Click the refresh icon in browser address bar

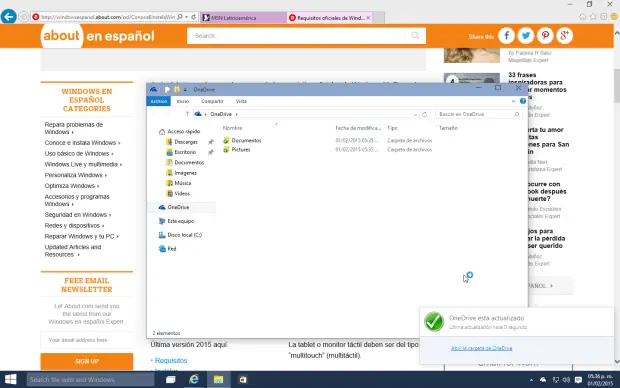[194, 17]
